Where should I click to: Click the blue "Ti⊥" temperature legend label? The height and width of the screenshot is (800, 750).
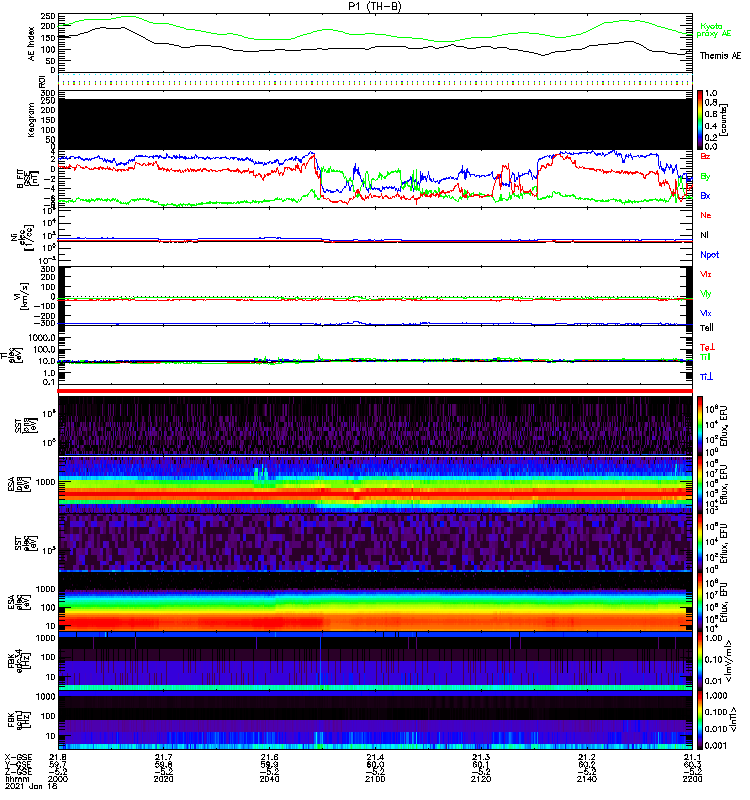pyautogui.click(x=706, y=377)
